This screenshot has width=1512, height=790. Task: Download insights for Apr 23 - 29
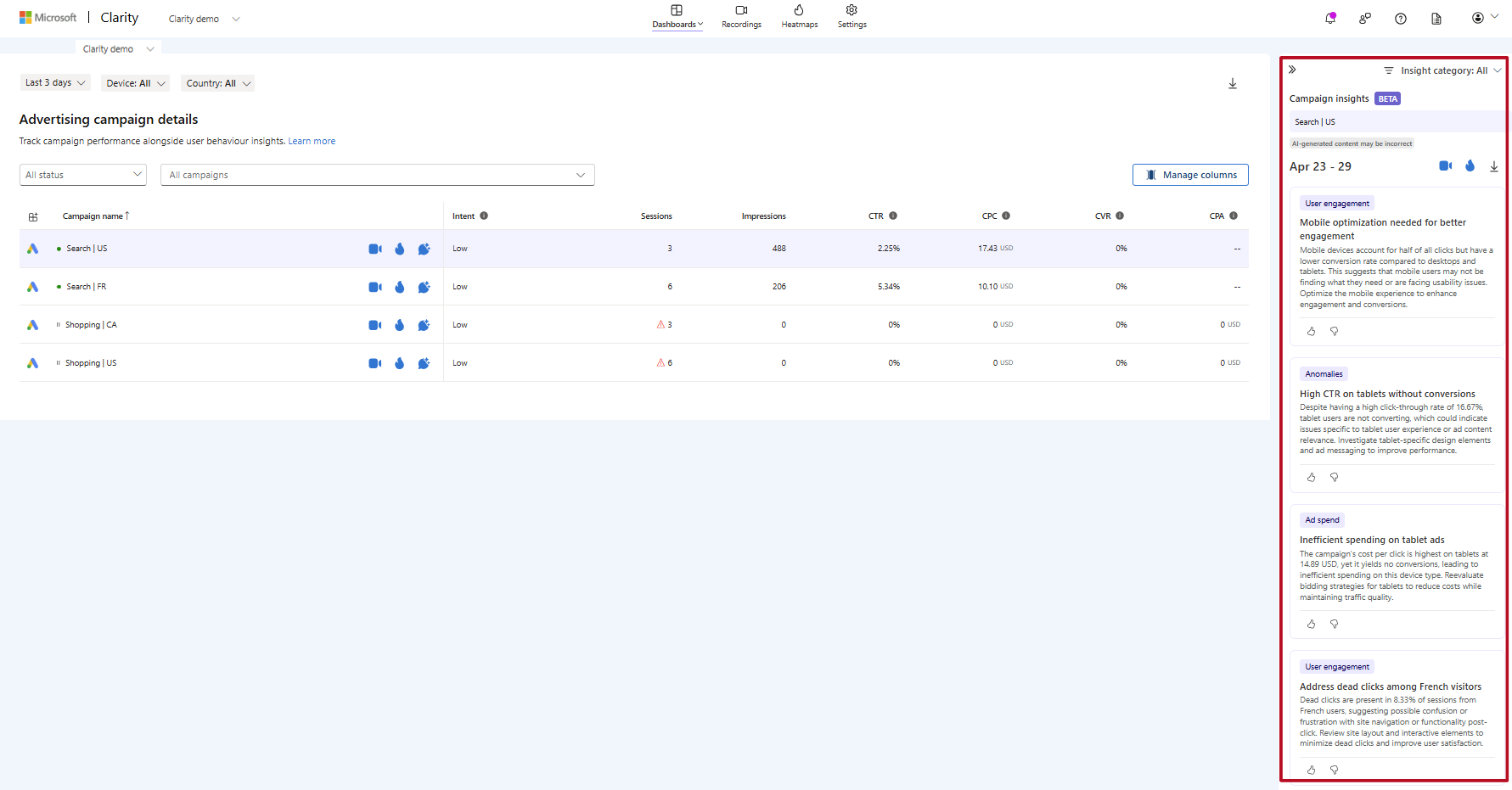(1494, 166)
